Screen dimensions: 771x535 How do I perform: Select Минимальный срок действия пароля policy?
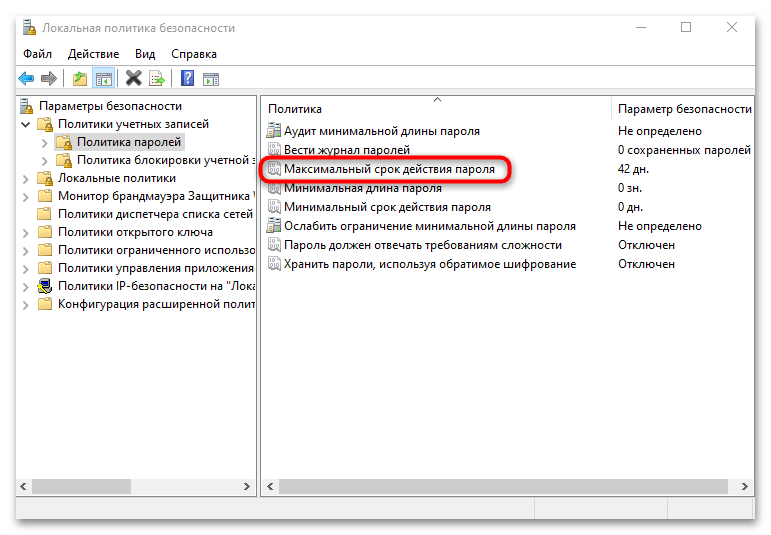coord(387,207)
